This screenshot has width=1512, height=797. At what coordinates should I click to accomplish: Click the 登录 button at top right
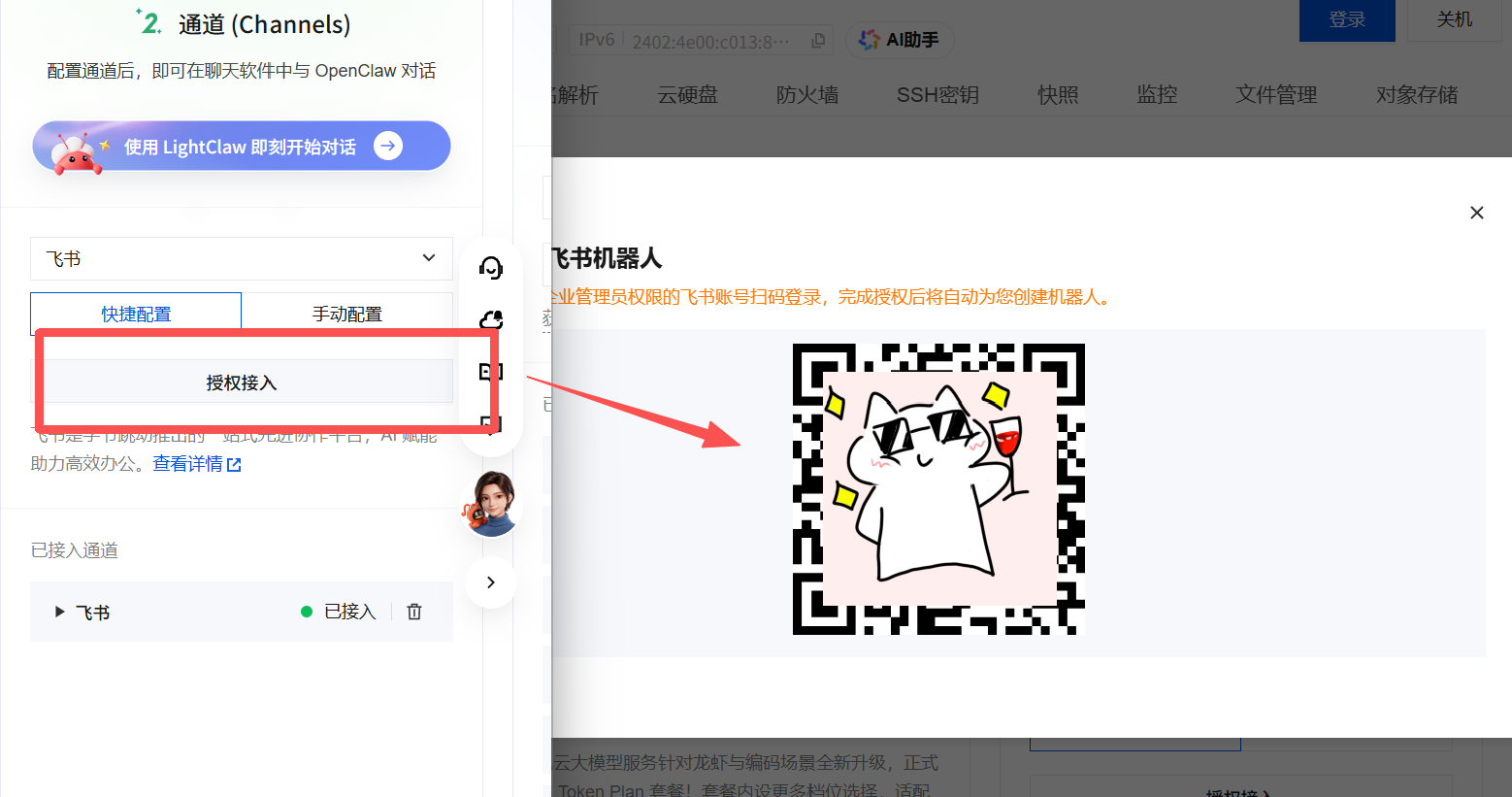point(1346,20)
